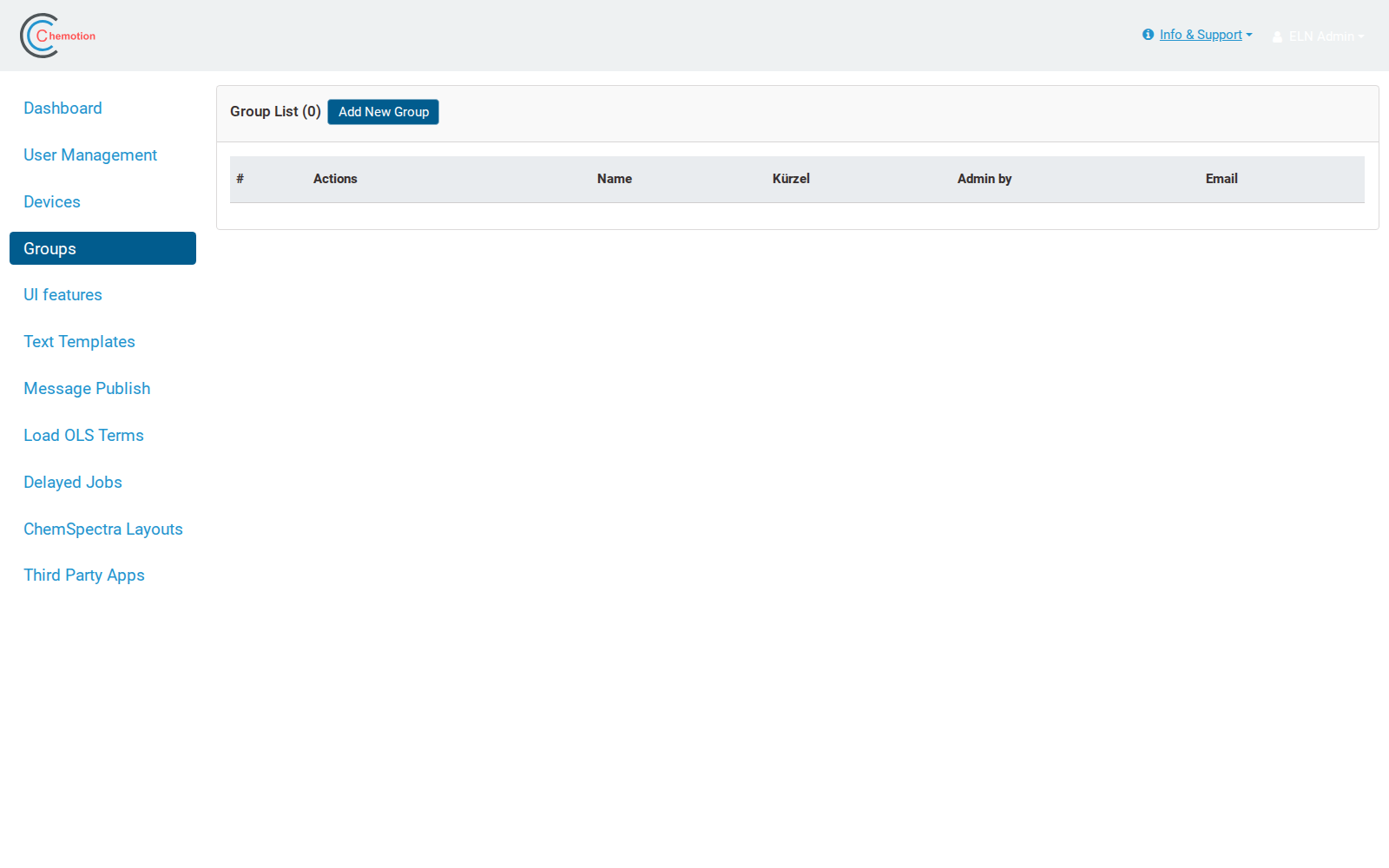Click the Add New Group button
The width and height of the screenshot is (1389, 868).
pyautogui.click(x=384, y=112)
